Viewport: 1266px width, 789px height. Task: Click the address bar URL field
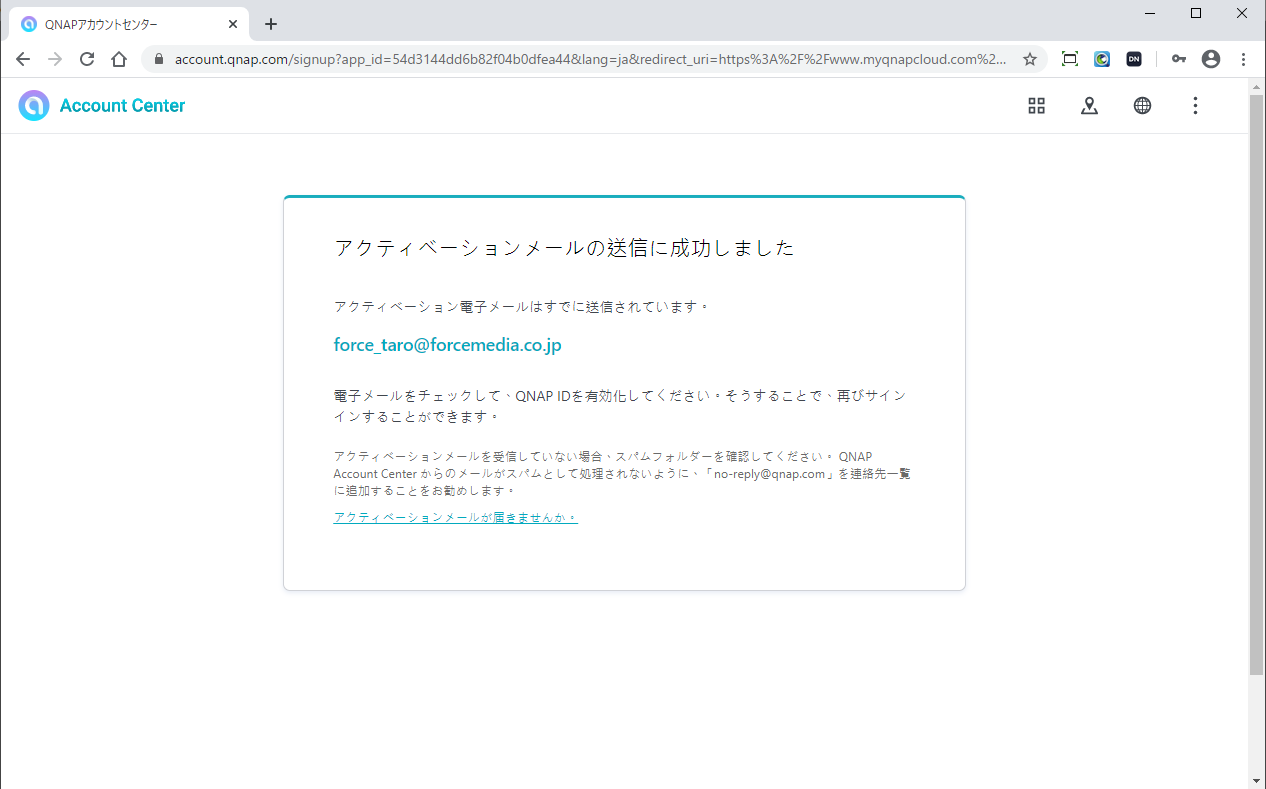click(590, 59)
